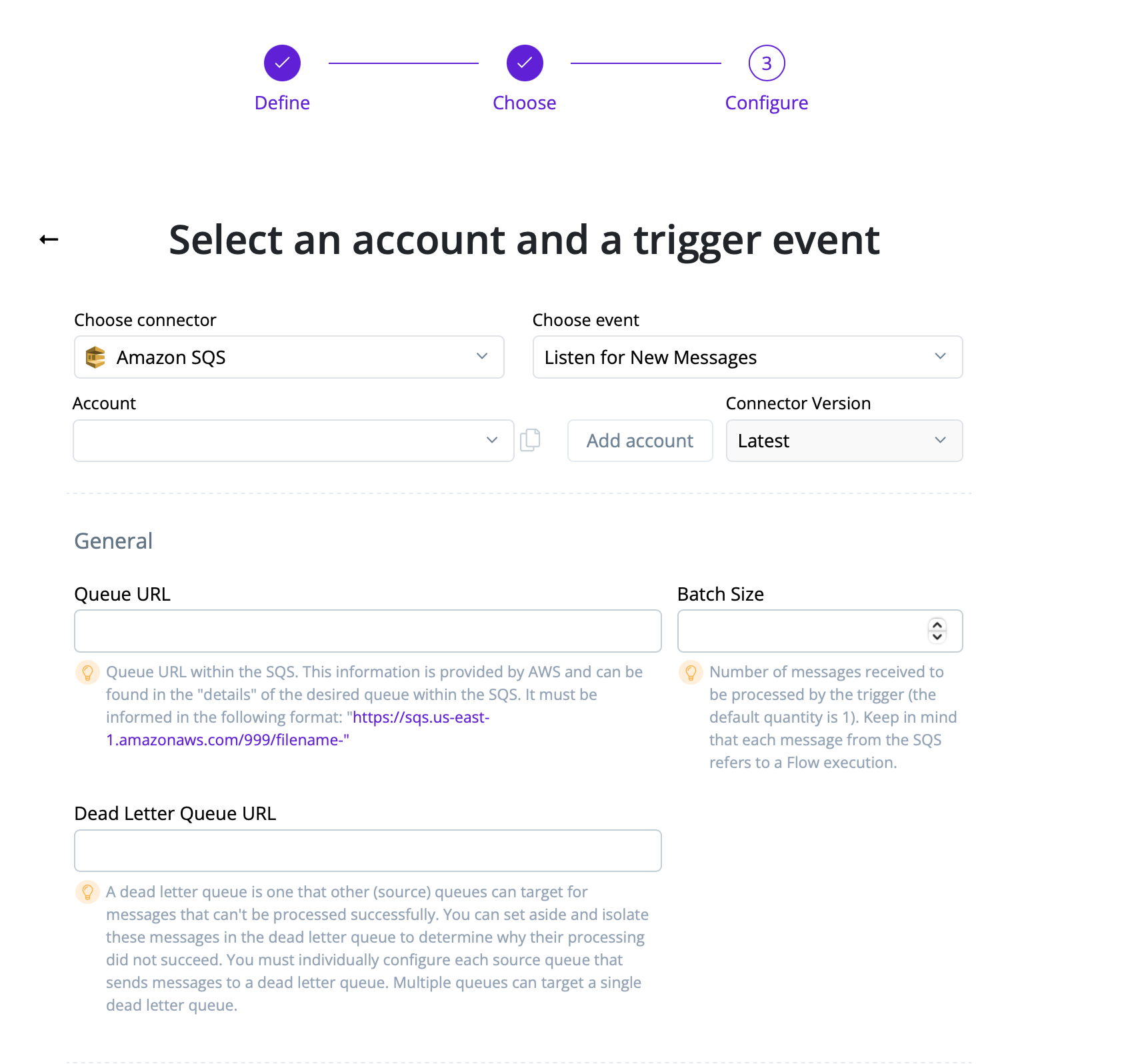Image resolution: width=1128 pixels, height=1064 pixels.
Task: Click the Choose step checkmark
Action: [x=525, y=63]
